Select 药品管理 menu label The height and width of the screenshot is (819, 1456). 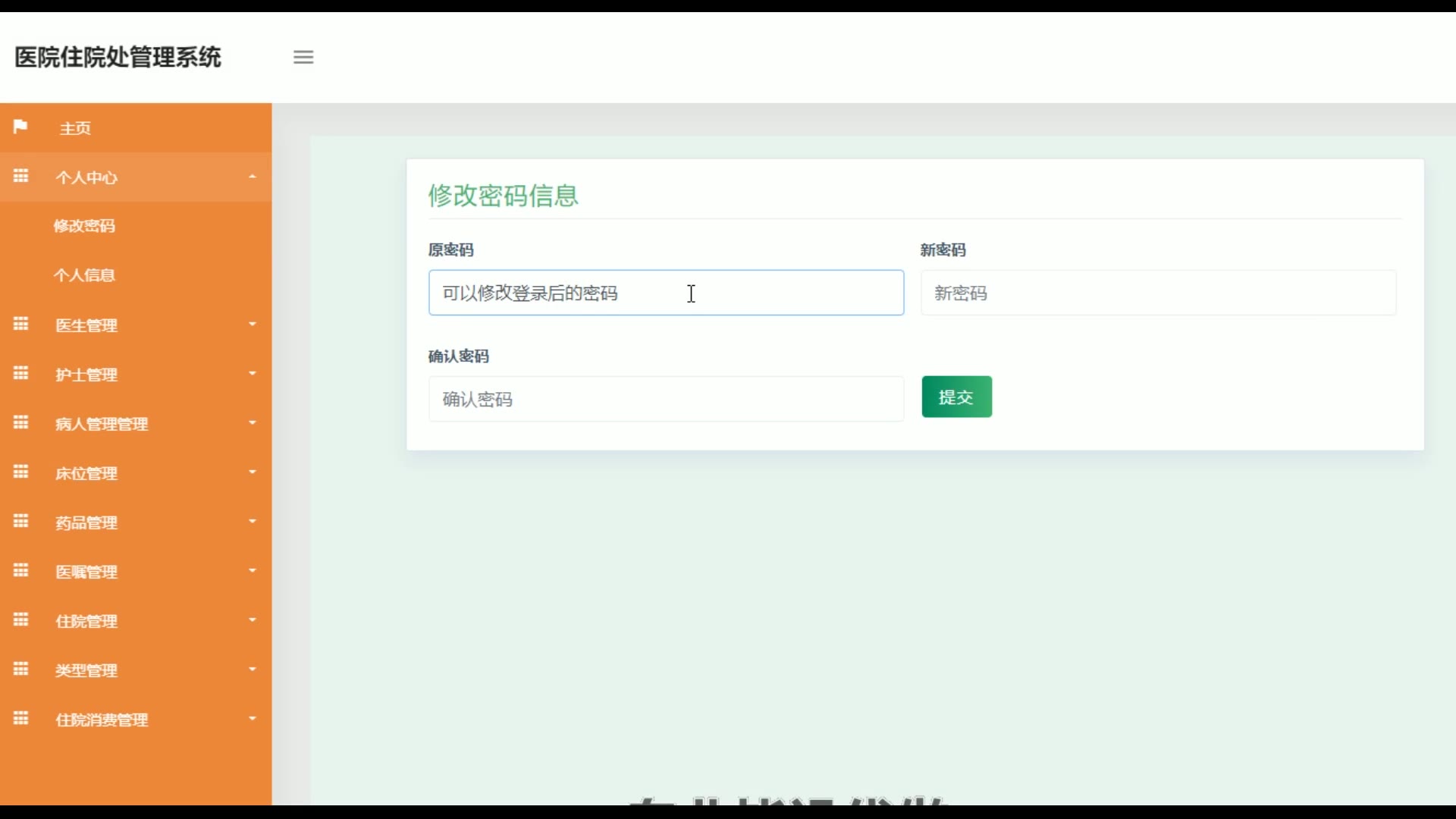tap(86, 522)
